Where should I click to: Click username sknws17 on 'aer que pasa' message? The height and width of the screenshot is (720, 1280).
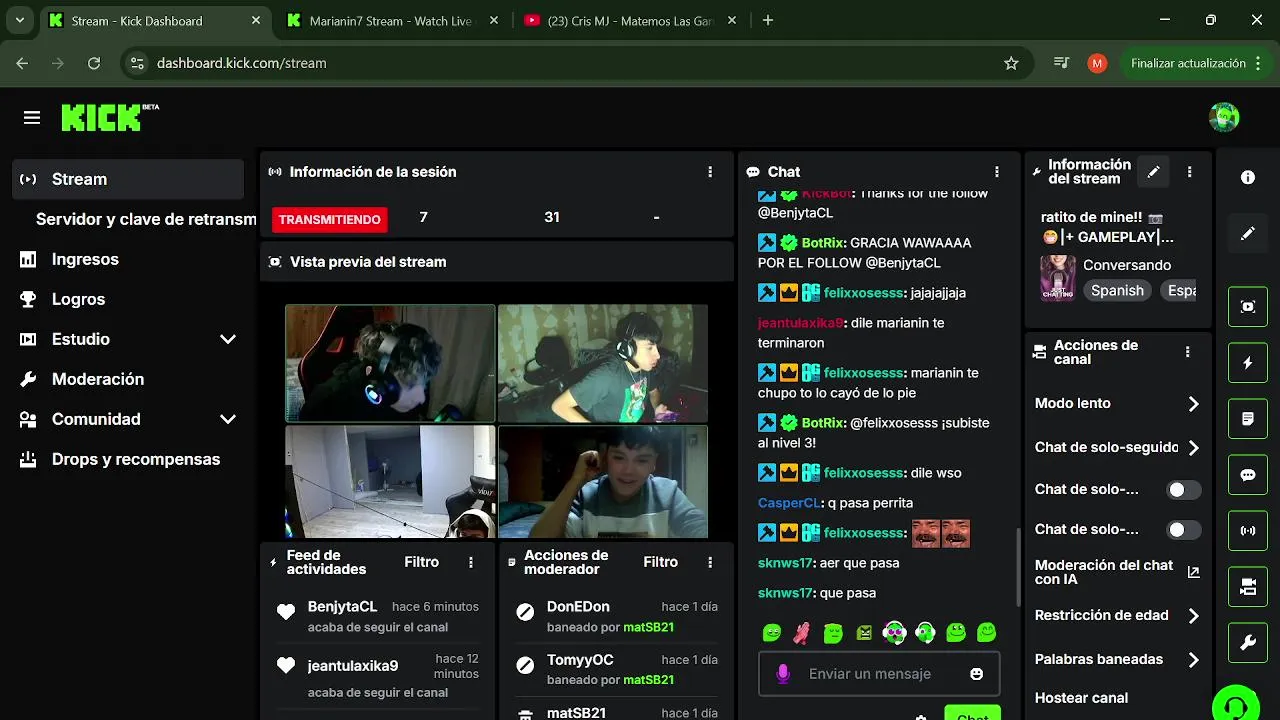pyautogui.click(x=785, y=563)
